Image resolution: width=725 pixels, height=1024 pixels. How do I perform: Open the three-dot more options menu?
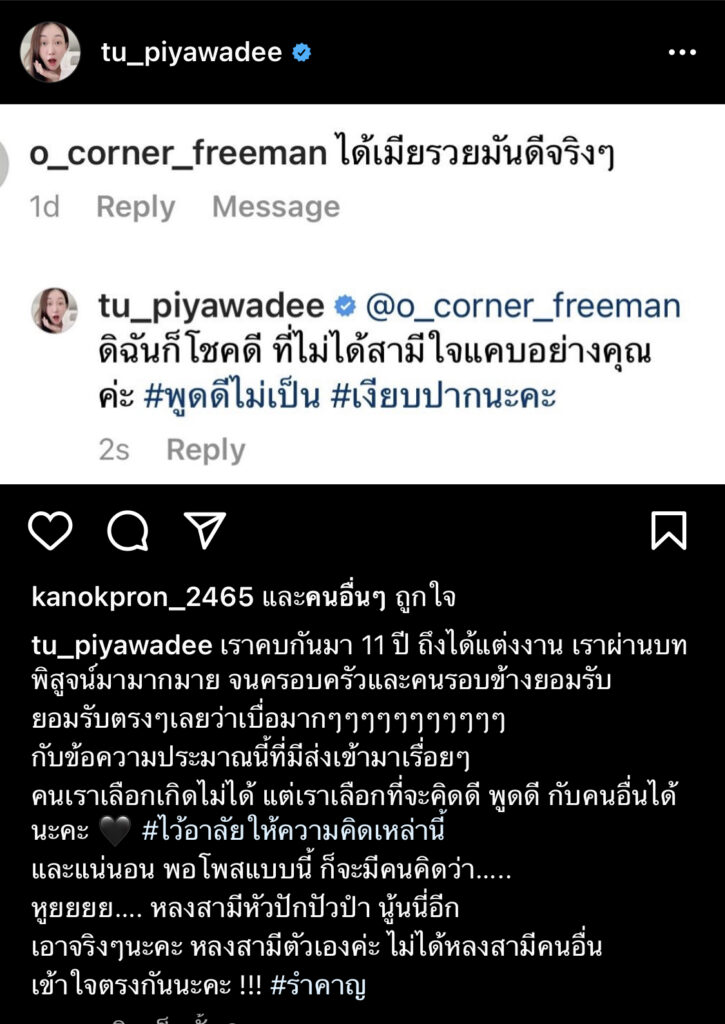click(x=683, y=52)
